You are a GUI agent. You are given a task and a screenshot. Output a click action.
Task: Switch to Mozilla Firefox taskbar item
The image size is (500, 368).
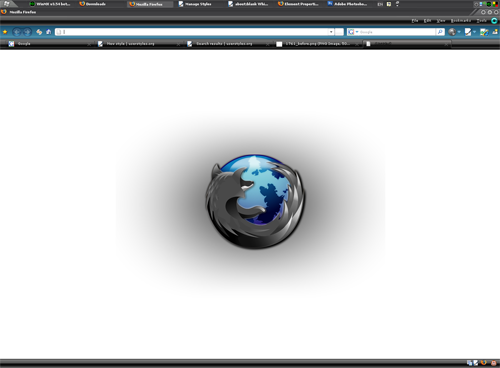150,4
